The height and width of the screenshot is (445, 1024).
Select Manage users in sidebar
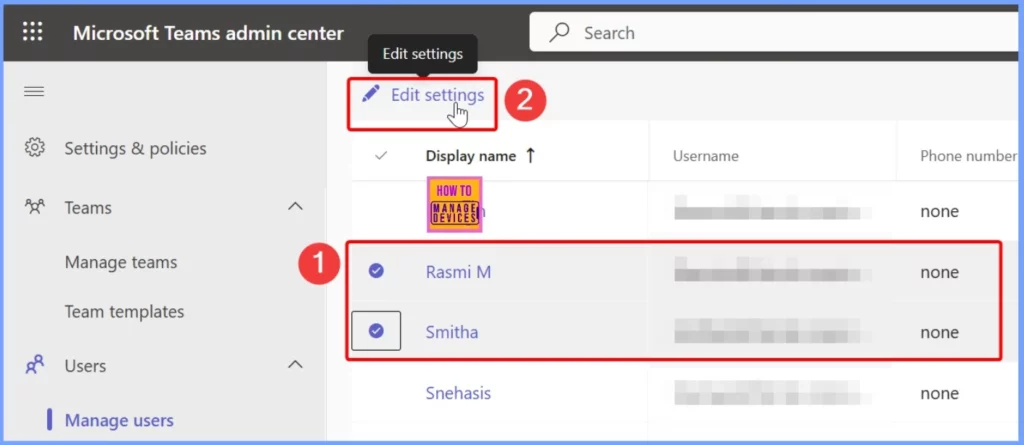point(119,420)
